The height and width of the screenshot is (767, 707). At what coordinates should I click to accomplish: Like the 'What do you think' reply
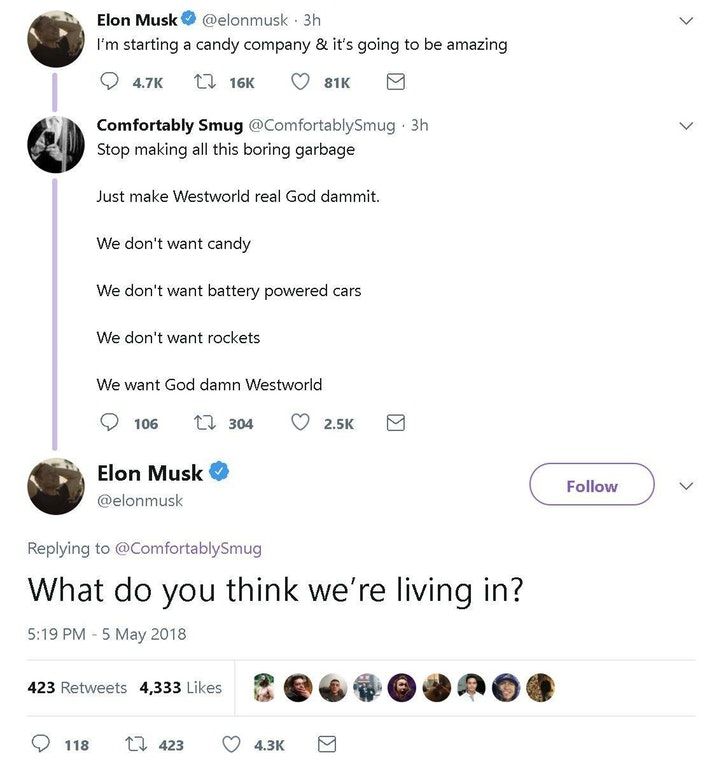point(231,744)
